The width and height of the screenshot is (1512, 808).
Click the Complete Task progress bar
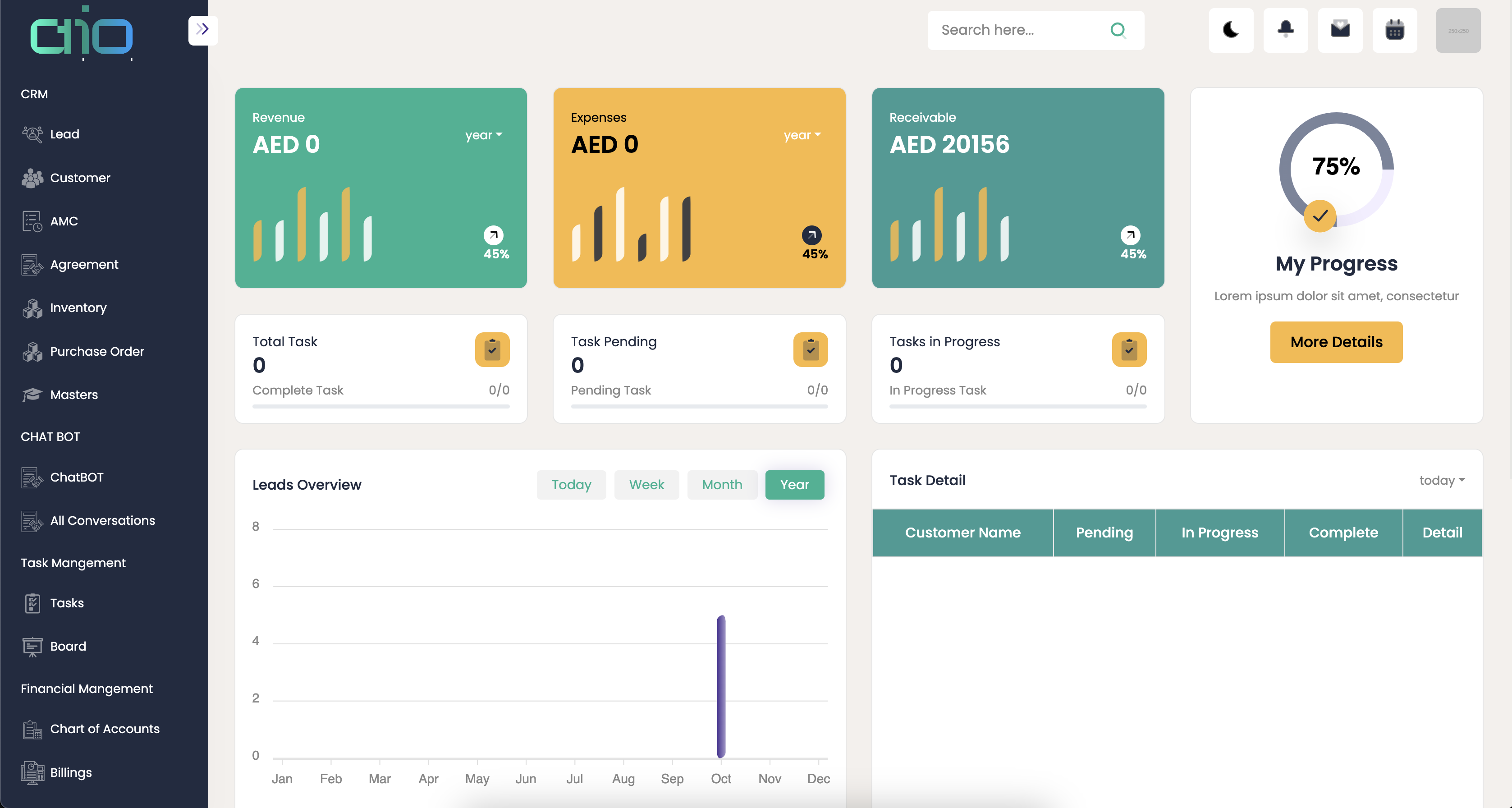(x=380, y=406)
